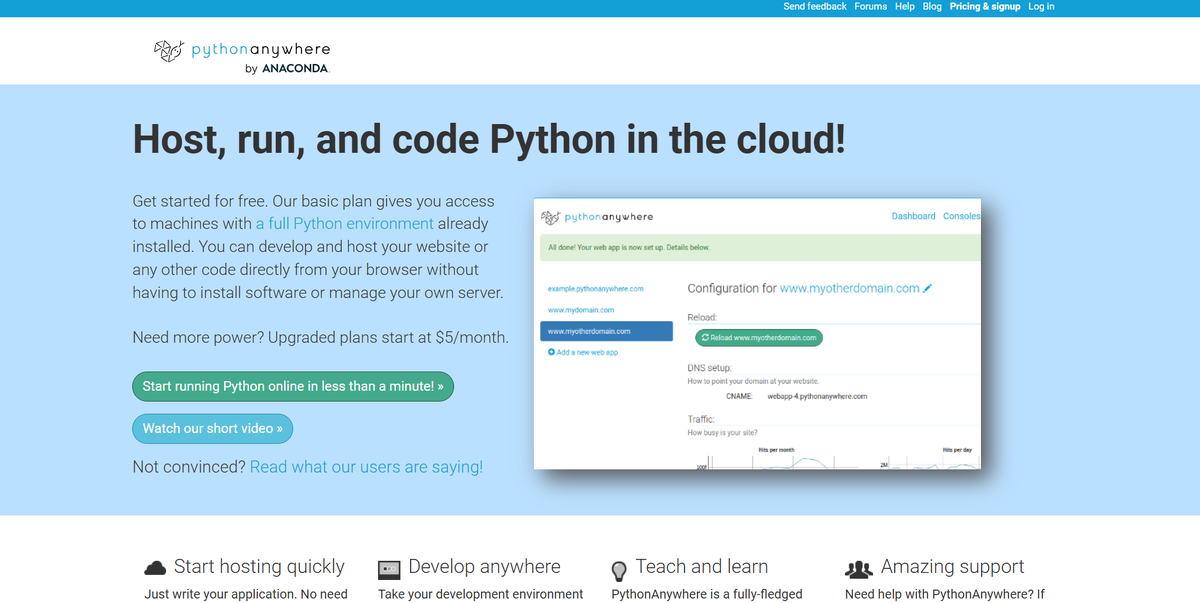The height and width of the screenshot is (603, 1200).
Task: Go to the Blog
Action: coord(932,6)
